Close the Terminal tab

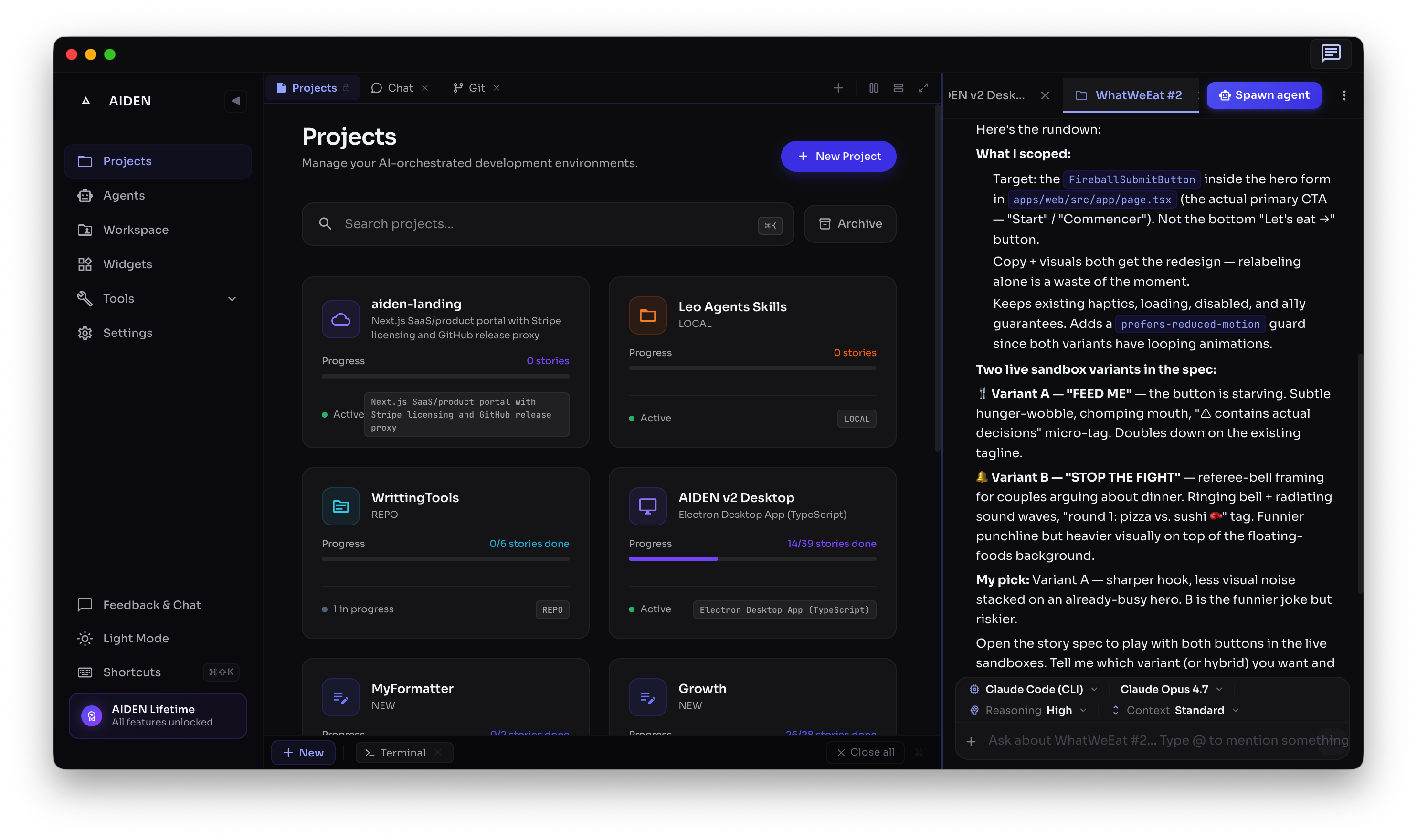(x=438, y=752)
